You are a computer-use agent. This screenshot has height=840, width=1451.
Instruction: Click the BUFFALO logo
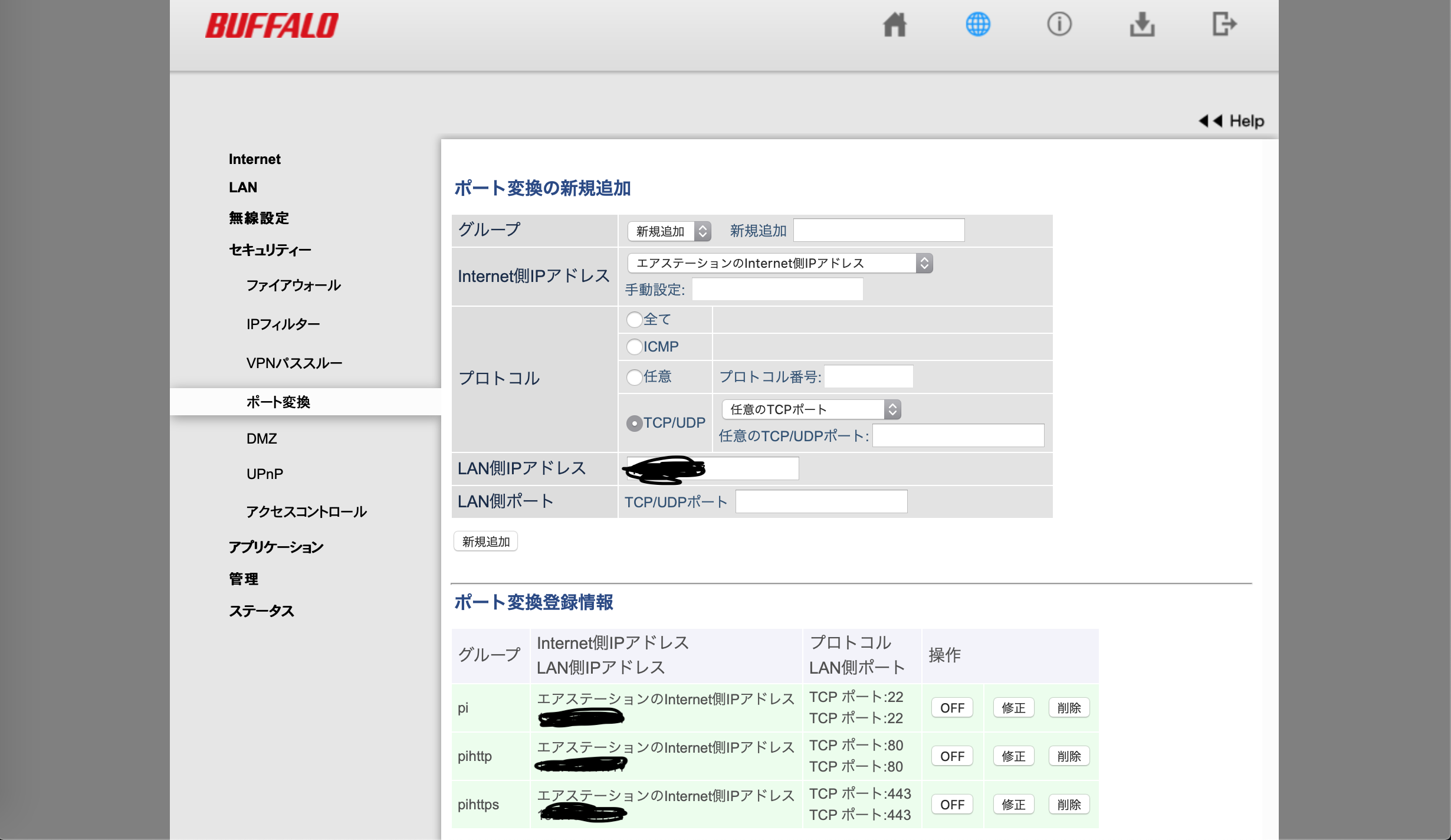[x=273, y=24]
